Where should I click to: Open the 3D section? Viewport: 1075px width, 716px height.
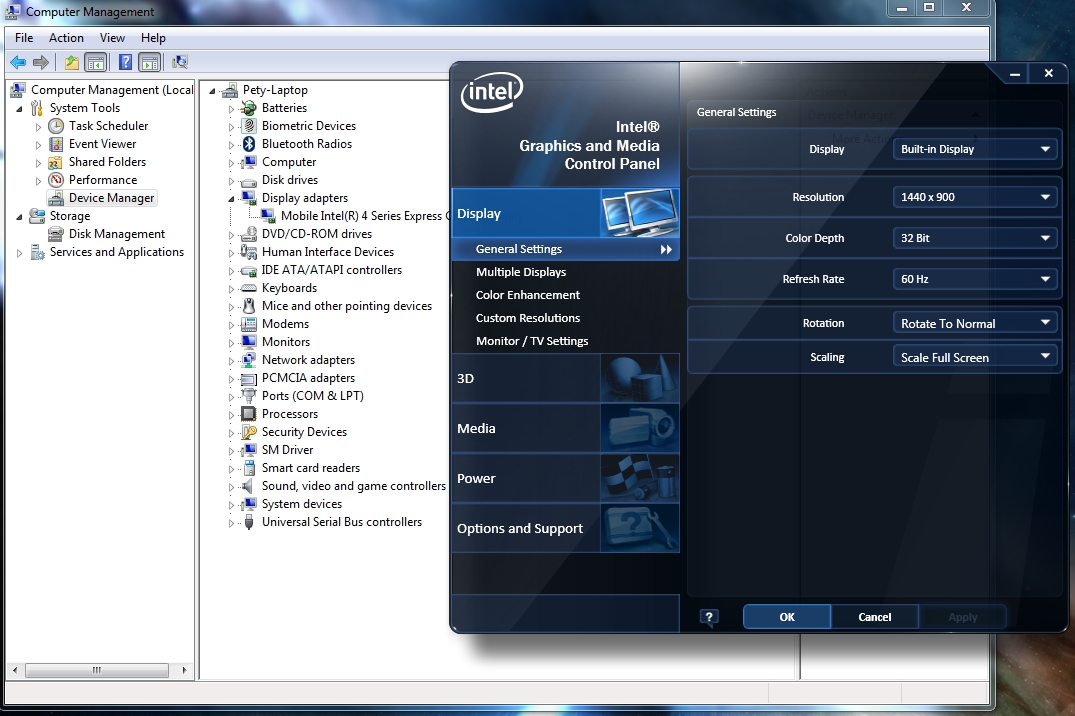[566, 378]
